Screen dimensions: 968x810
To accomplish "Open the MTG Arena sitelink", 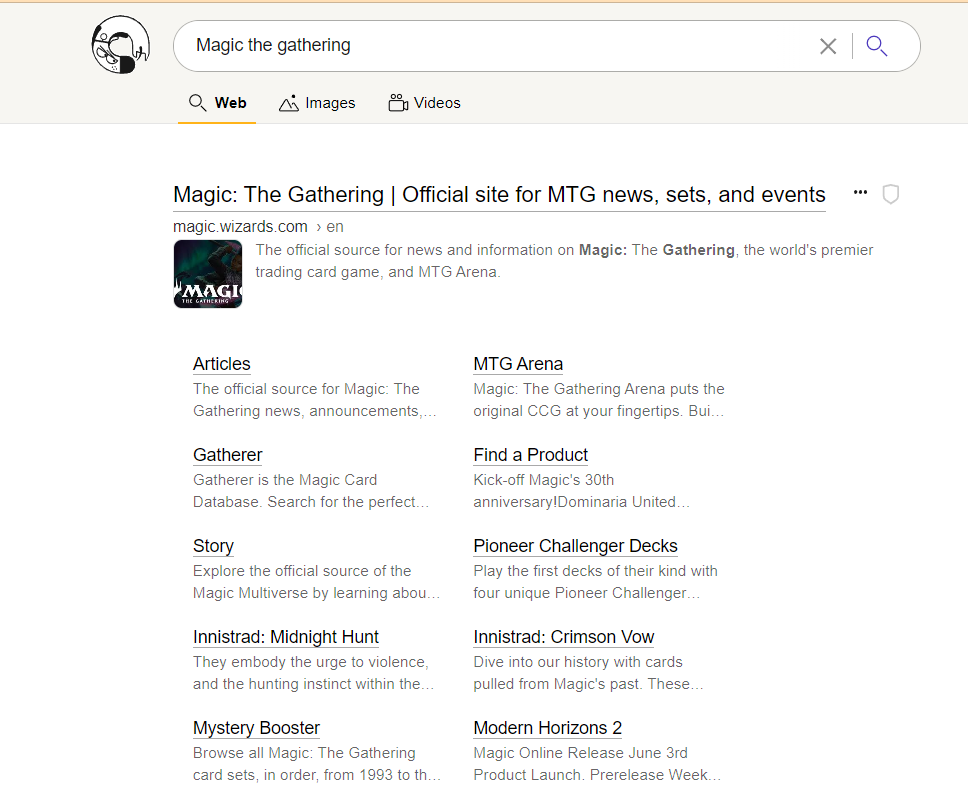I will pos(518,364).
